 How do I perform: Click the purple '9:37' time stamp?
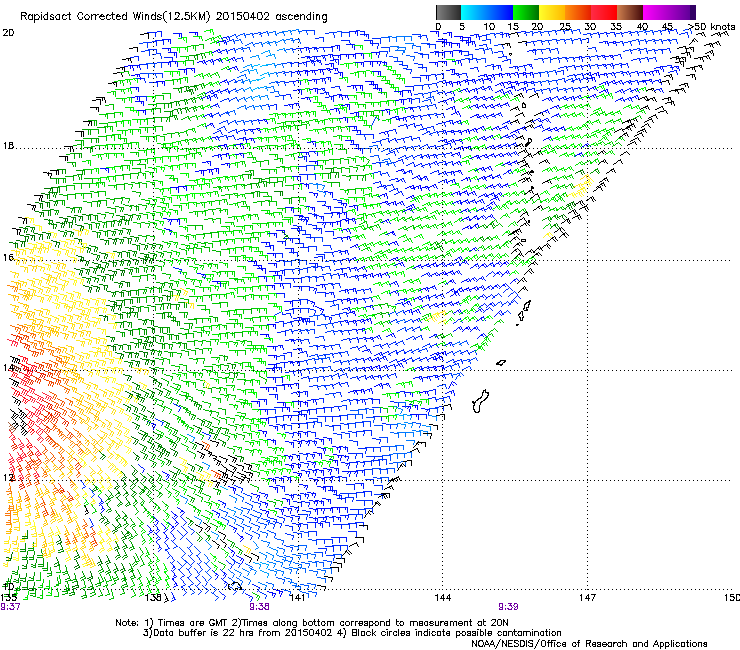coord(10,607)
